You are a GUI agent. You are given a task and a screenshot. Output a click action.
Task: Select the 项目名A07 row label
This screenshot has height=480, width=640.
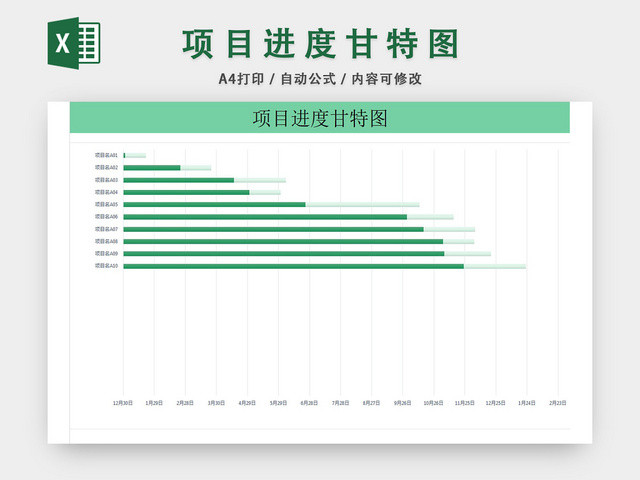coord(106,229)
